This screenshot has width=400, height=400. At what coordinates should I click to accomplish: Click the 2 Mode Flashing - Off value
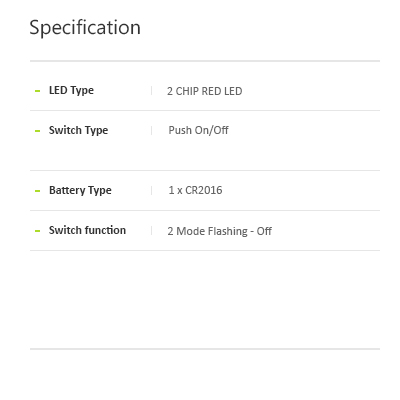pos(220,231)
